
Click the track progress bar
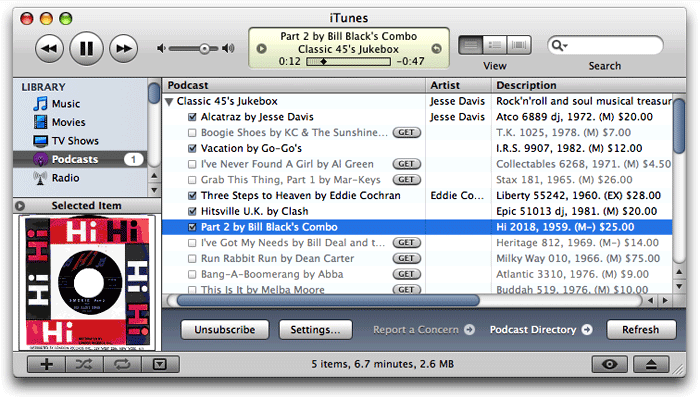[x=348, y=62]
